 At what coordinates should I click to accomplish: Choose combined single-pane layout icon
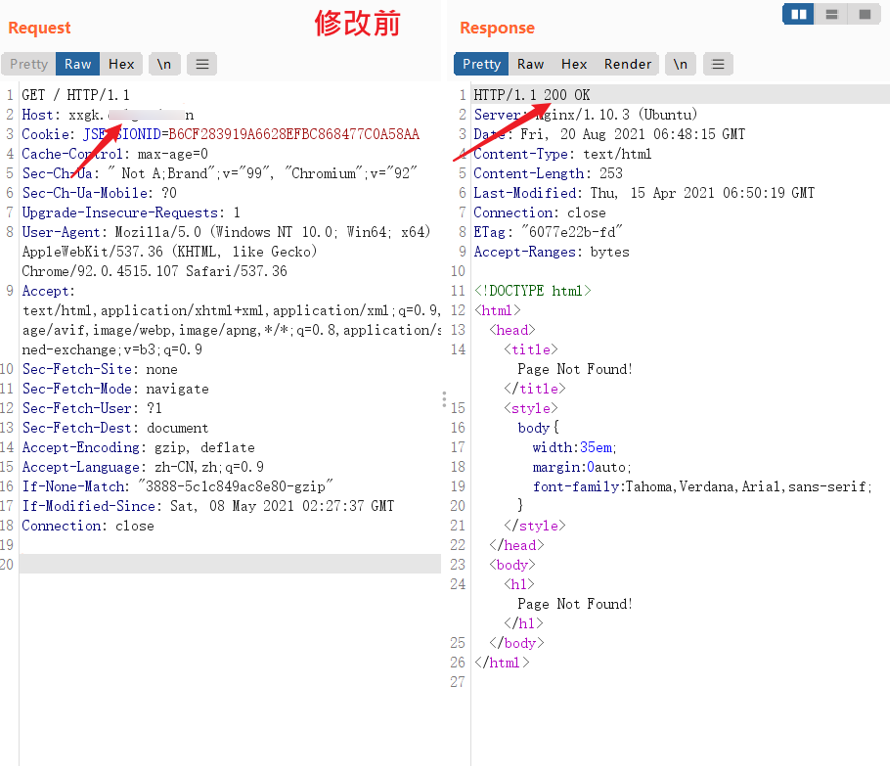[864, 14]
